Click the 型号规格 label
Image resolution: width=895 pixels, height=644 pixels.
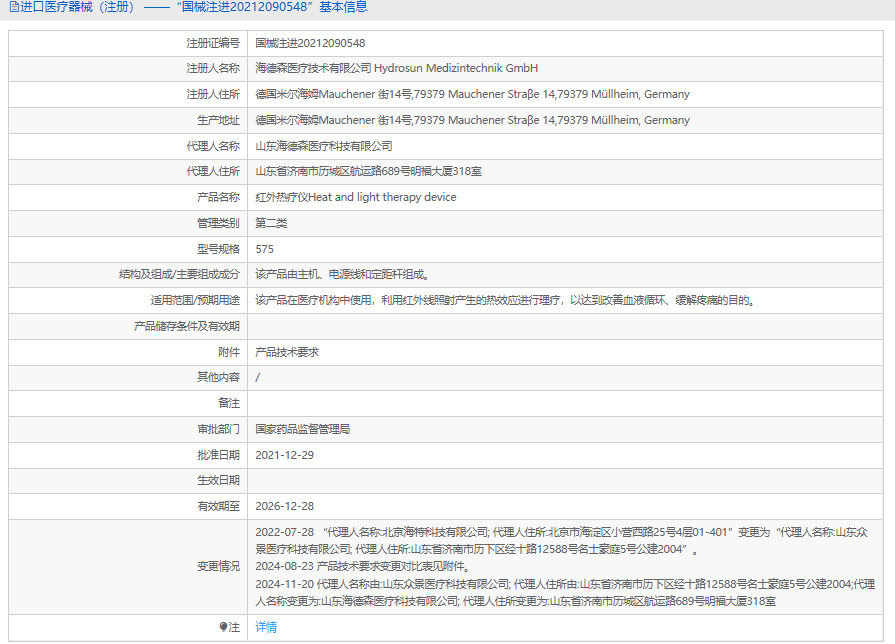coord(219,249)
